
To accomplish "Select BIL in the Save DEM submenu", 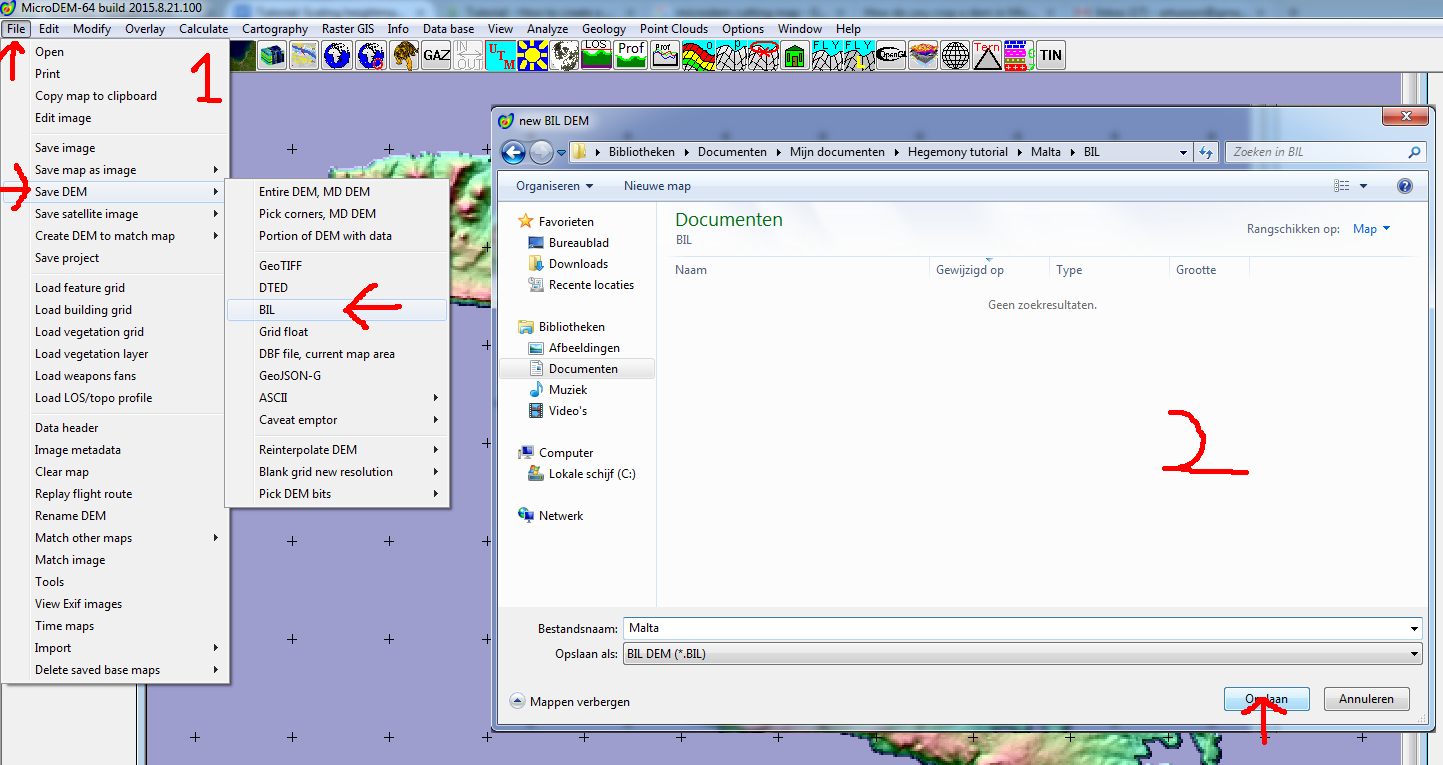I will tap(337, 310).
